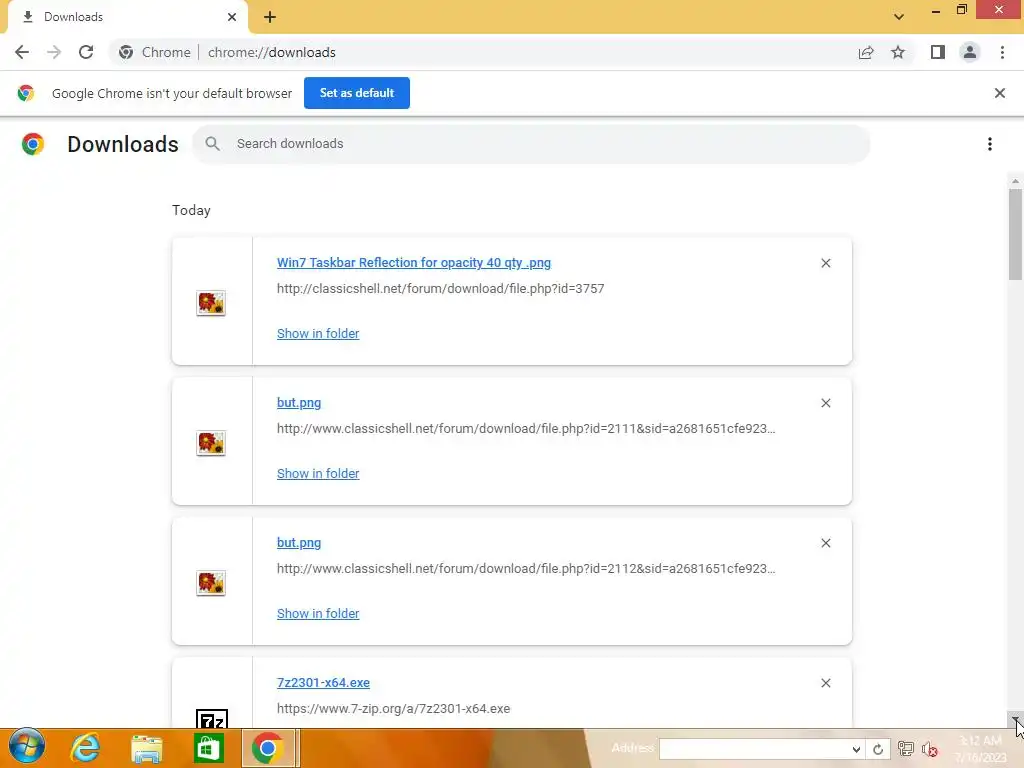Screen dimensions: 1024x768
Task: Expand the taskbar Address dropdown
Action: click(856, 749)
